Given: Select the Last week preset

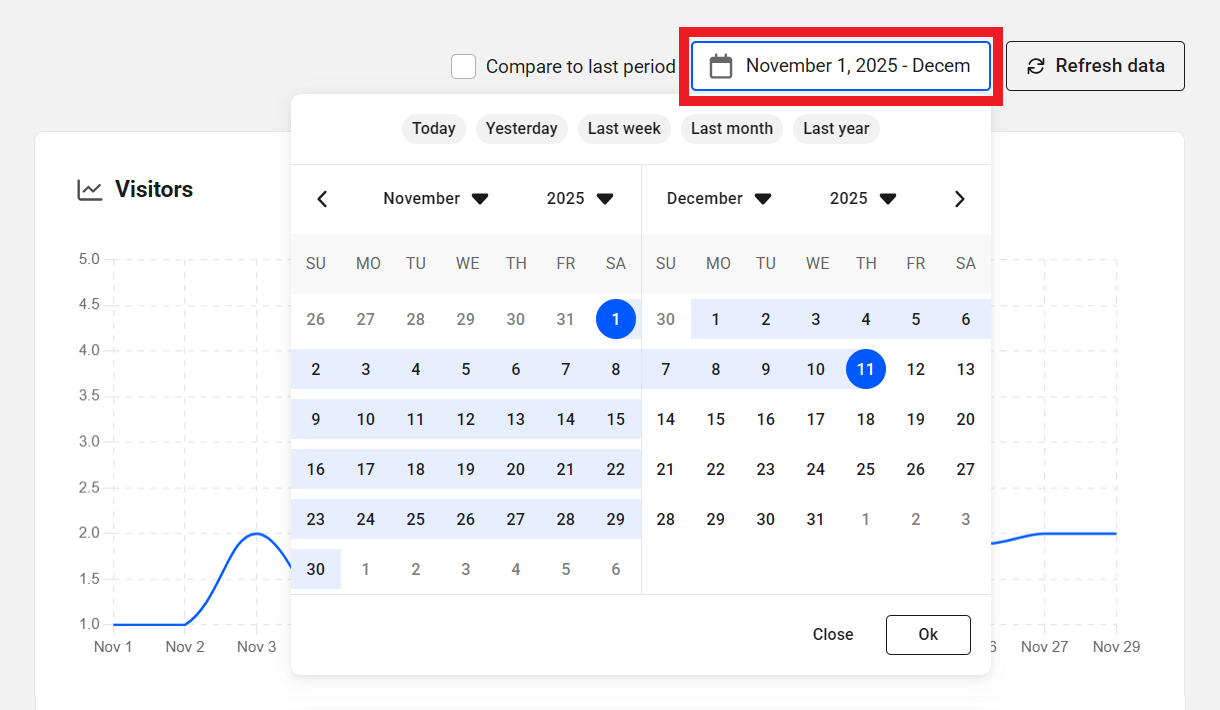Looking at the screenshot, I should (624, 128).
